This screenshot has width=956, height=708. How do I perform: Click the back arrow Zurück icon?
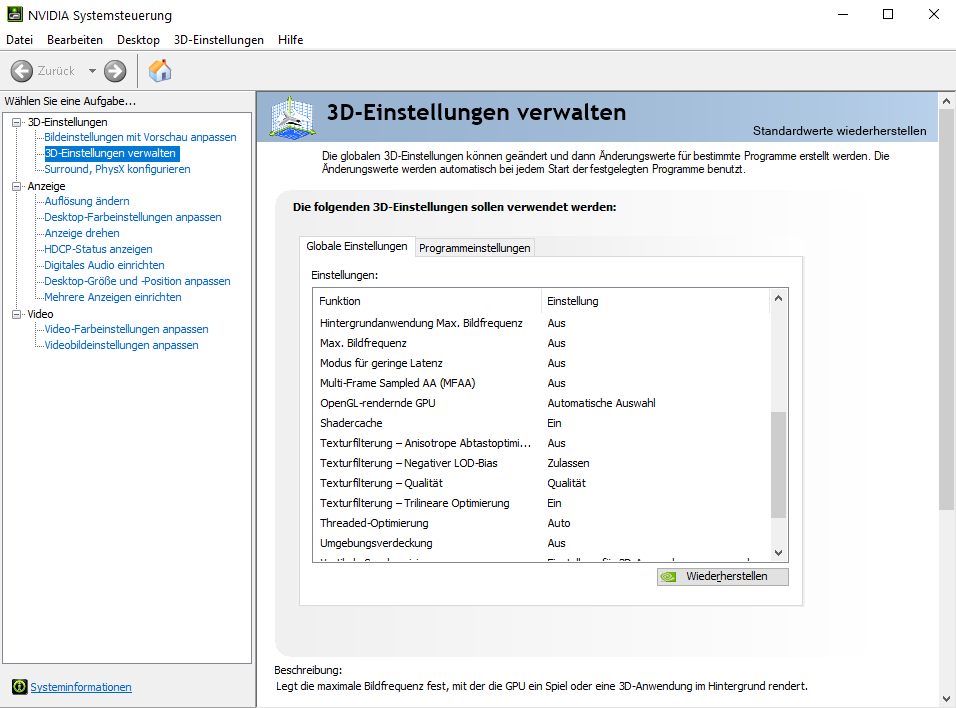click(x=22, y=71)
